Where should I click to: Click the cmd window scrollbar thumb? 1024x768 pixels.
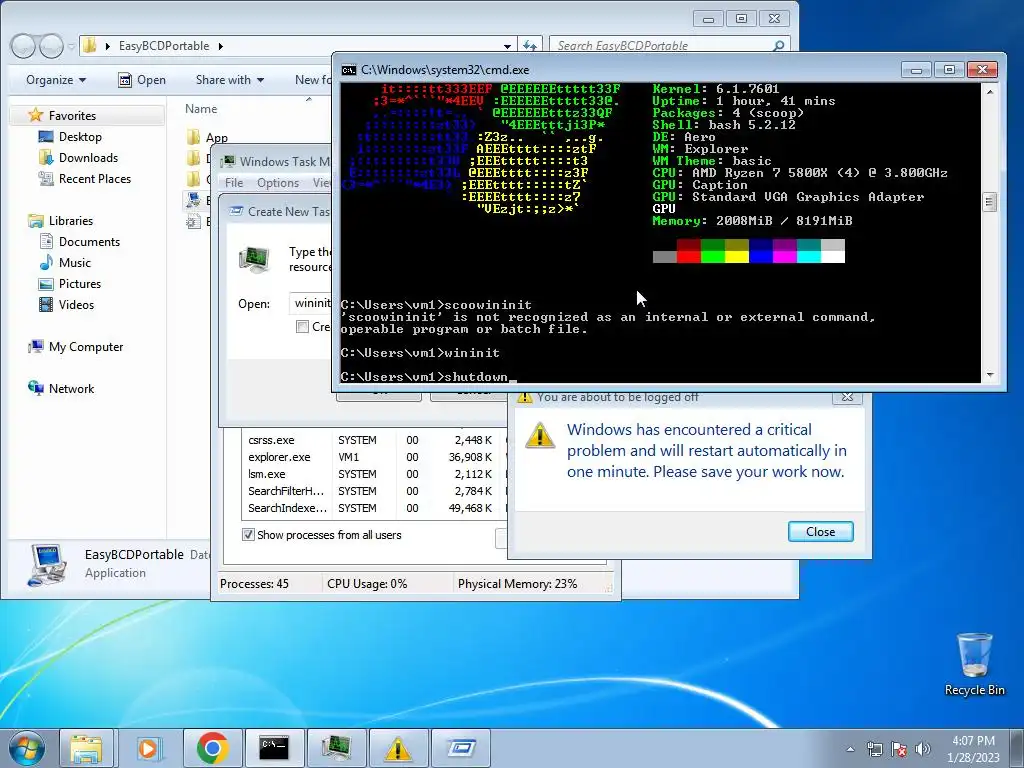[x=989, y=202]
